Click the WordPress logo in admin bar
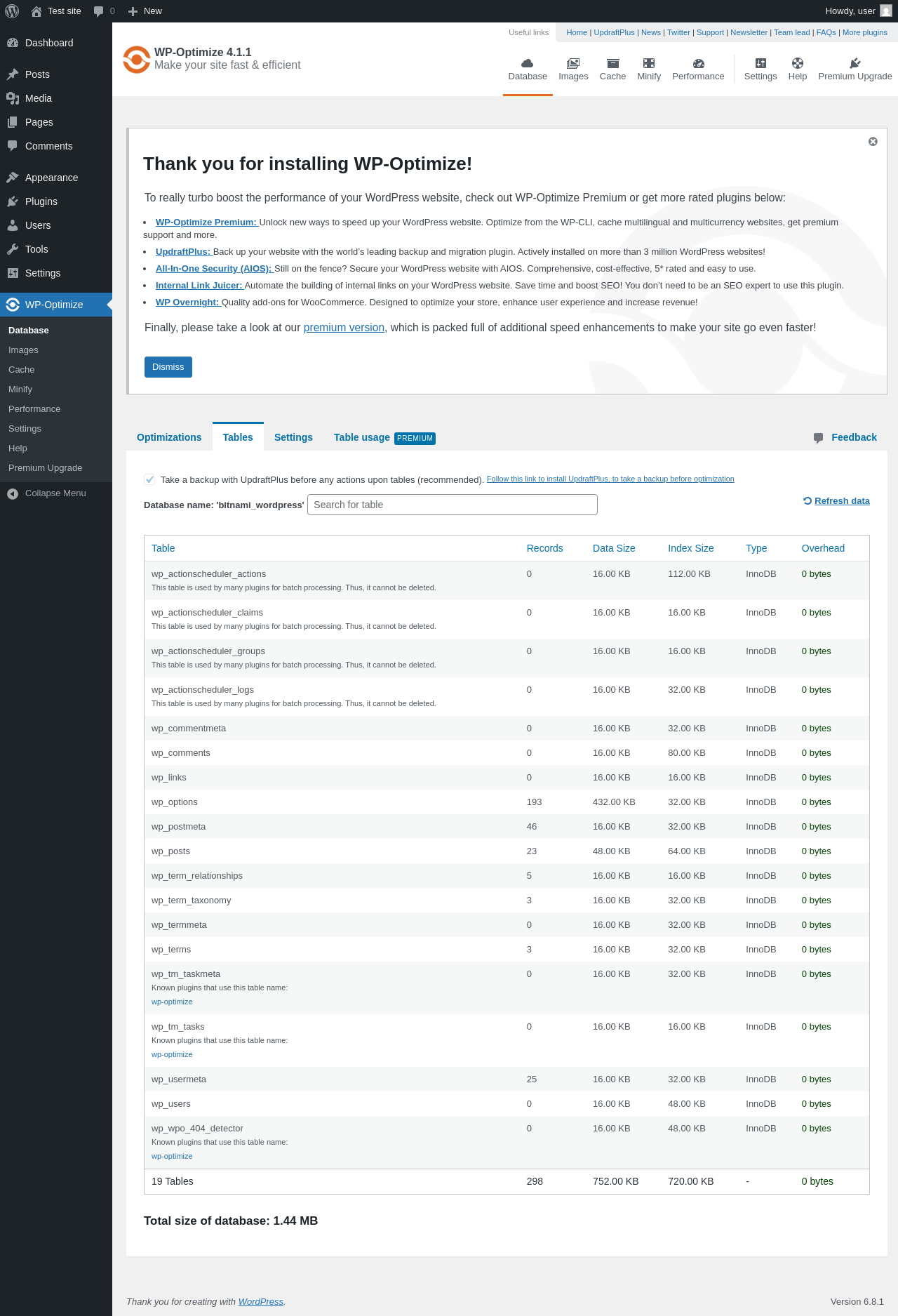The height and width of the screenshot is (1316, 898). [x=12, y=11]
